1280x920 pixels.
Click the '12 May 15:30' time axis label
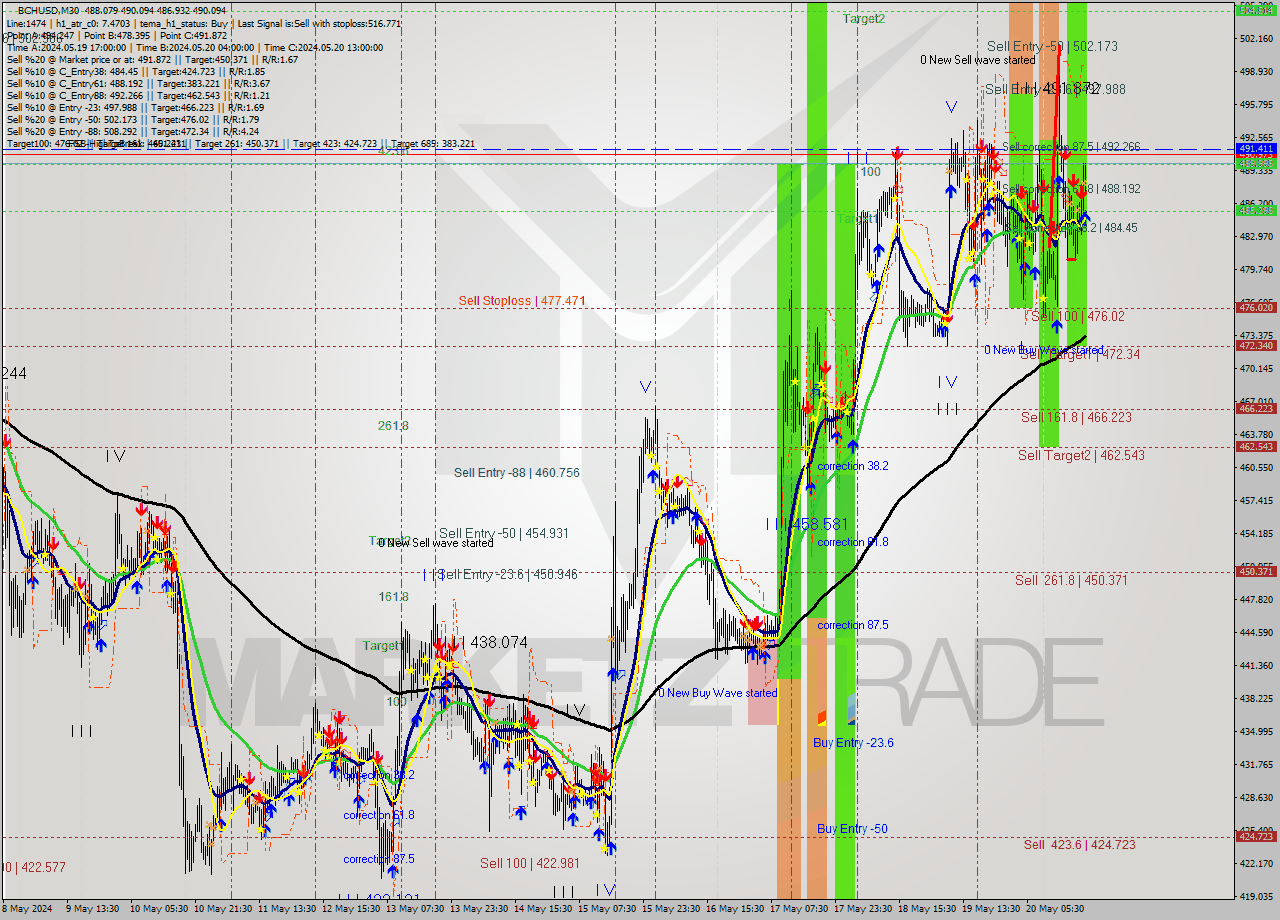click(x=349, y=909)
